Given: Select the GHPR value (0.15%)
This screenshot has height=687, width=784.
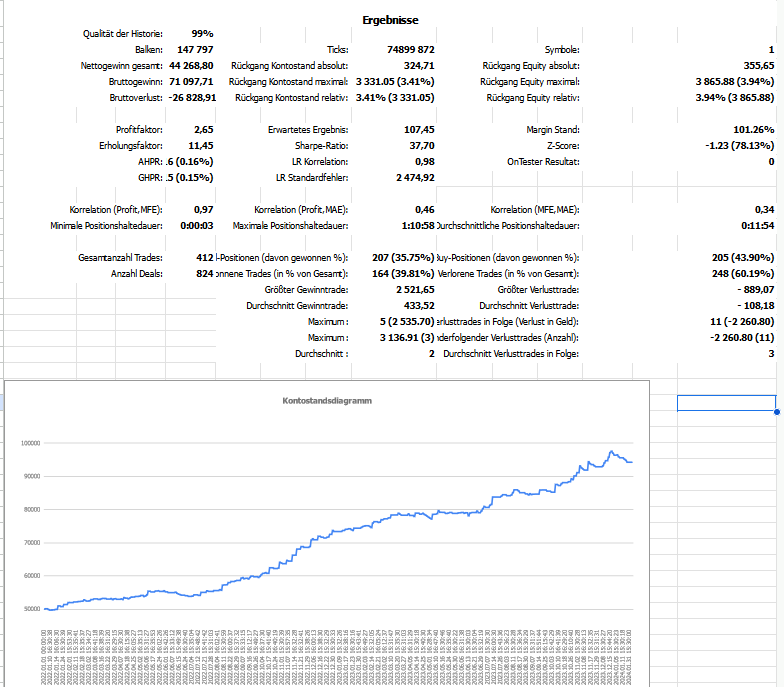Looking at the screenshot, I should pyautogui.click(x=190, y=178).
